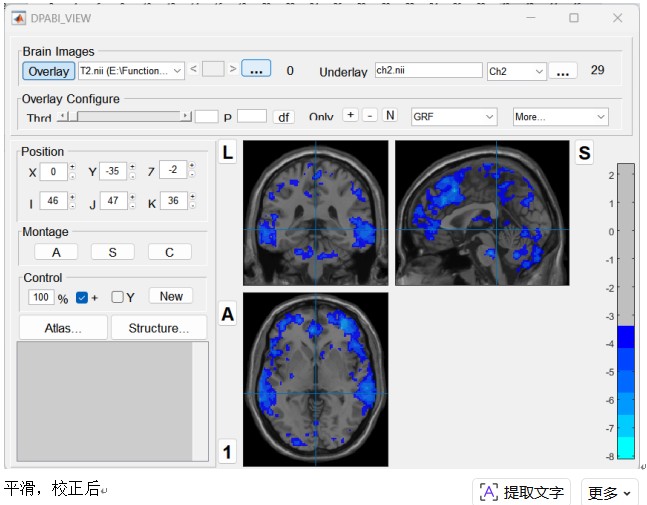Toggle the crosshair '+' checkbox
Image resolution: width=647 pixels, height=505 pixels.
click(x=82, y=297)
